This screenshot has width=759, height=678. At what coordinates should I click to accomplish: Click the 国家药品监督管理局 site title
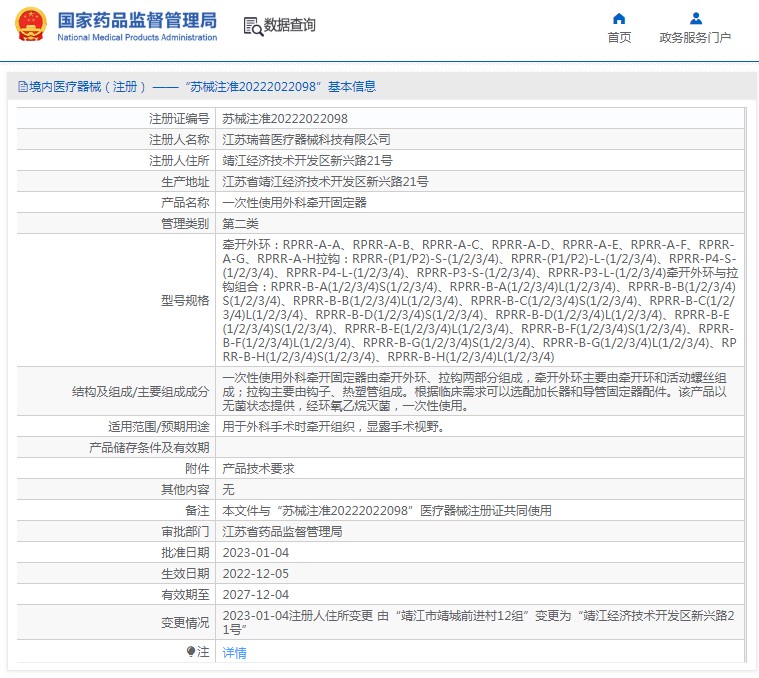[x=137, y=20]
